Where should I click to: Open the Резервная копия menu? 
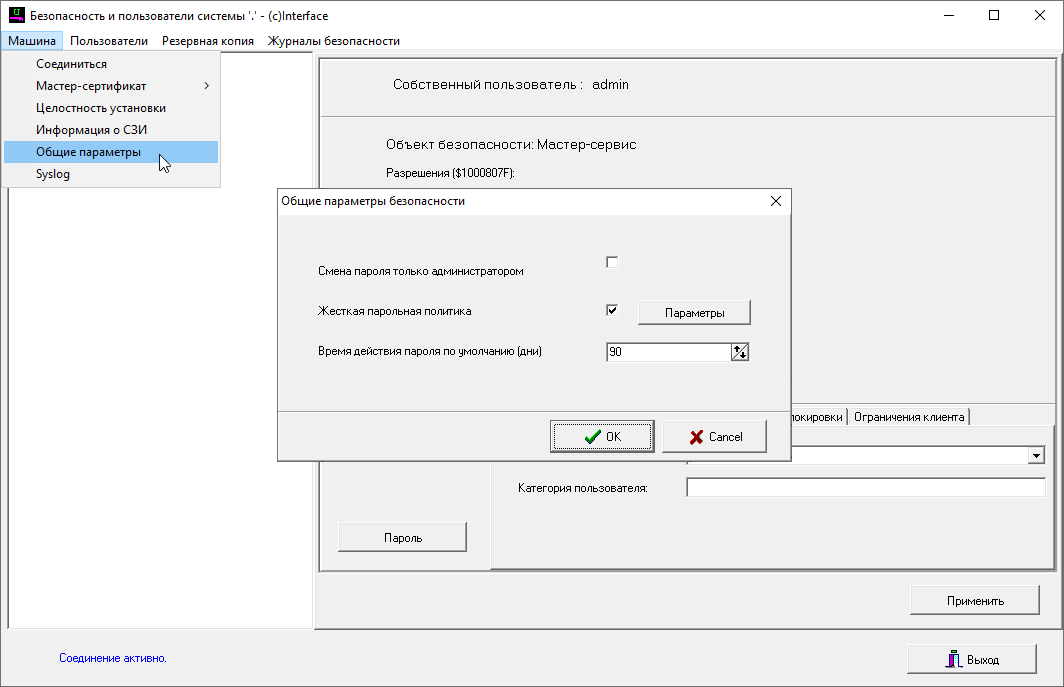tap(208, 41)
